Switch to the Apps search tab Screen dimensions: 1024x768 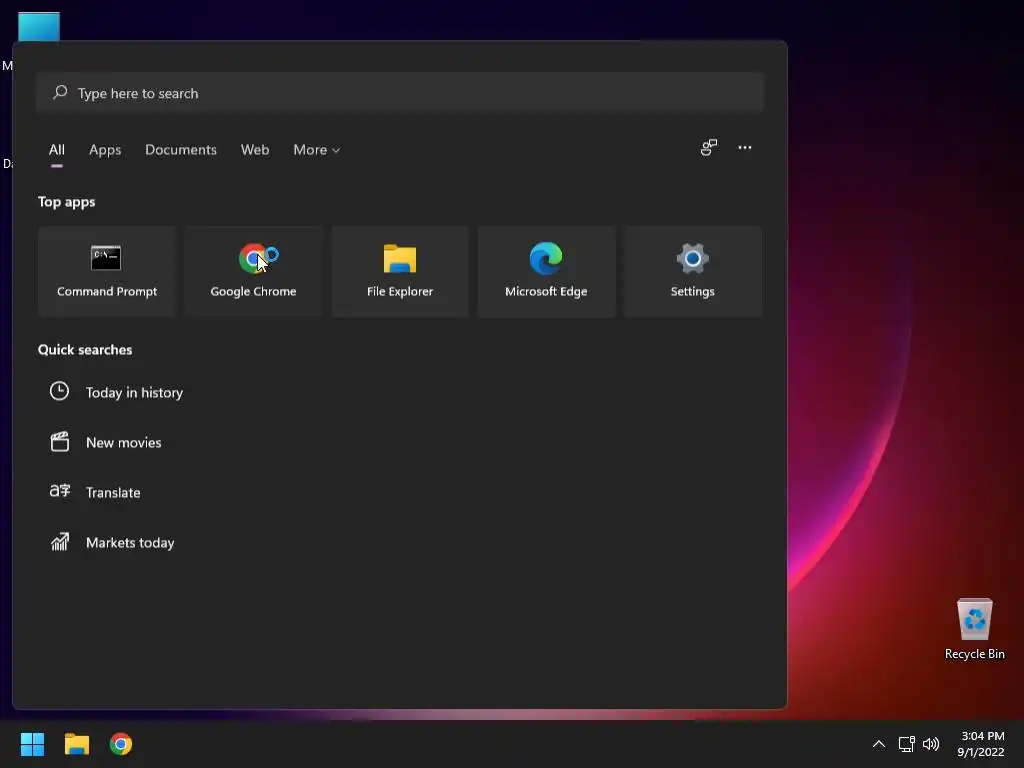[x=105, y=150]
